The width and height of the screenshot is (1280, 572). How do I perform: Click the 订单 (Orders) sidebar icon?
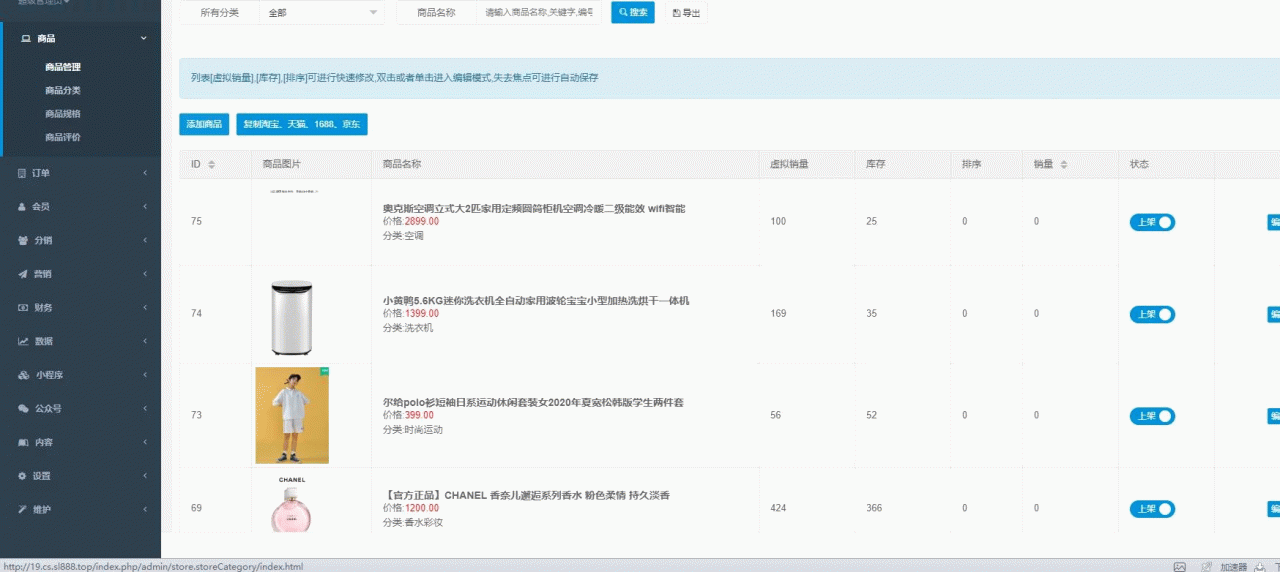22,173
